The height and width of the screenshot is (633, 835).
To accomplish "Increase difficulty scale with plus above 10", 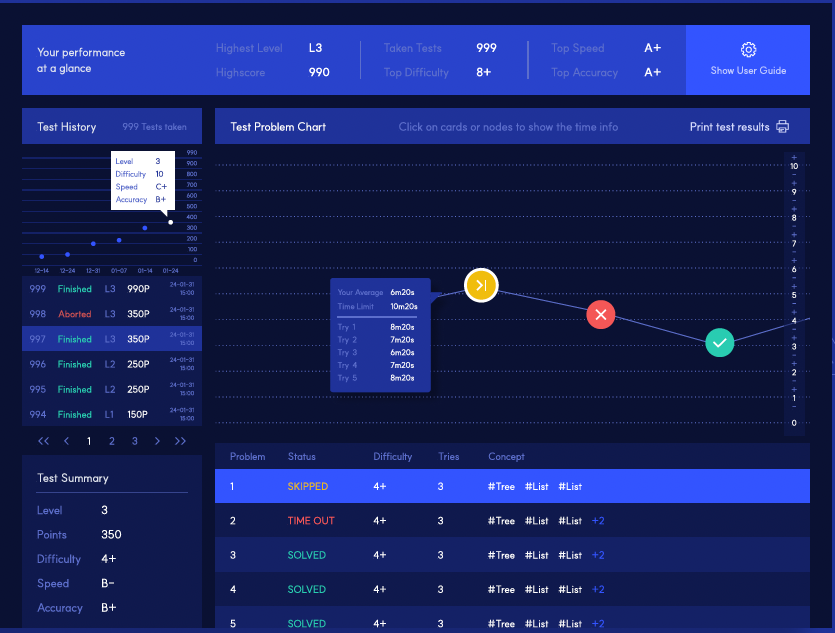I will (794, 158).
